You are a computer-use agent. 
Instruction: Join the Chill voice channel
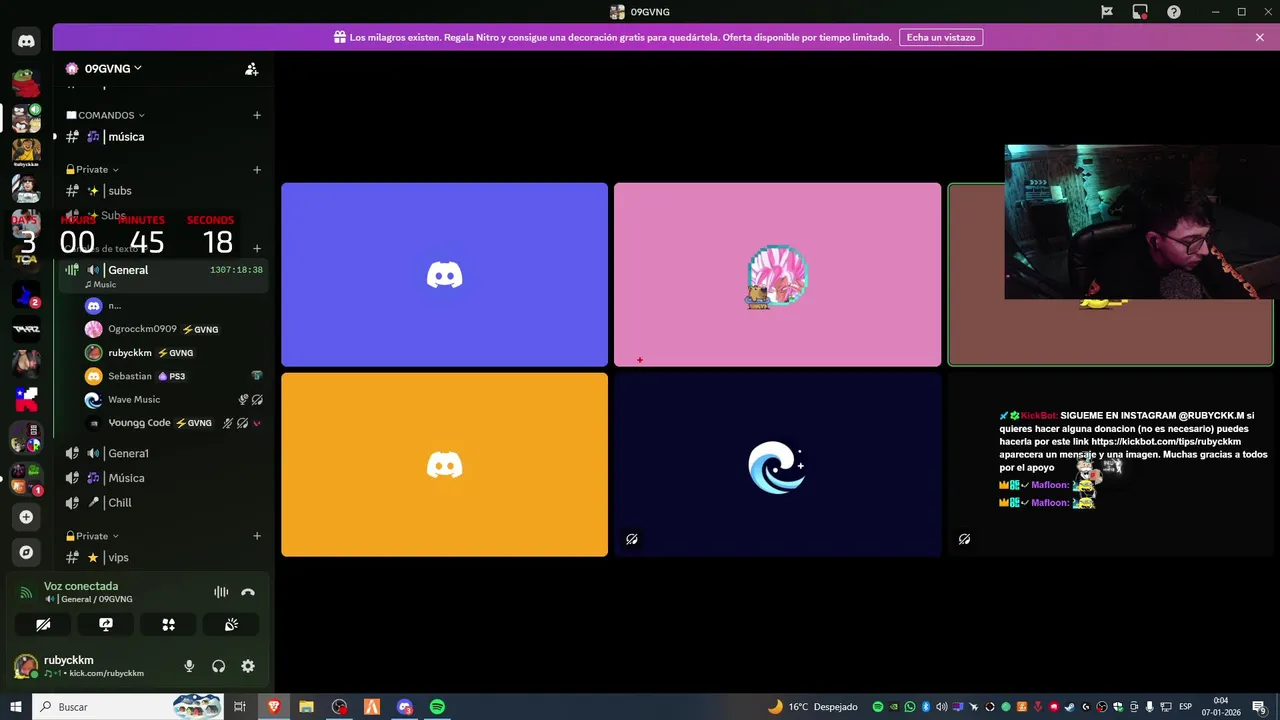(x=163, y=503)
